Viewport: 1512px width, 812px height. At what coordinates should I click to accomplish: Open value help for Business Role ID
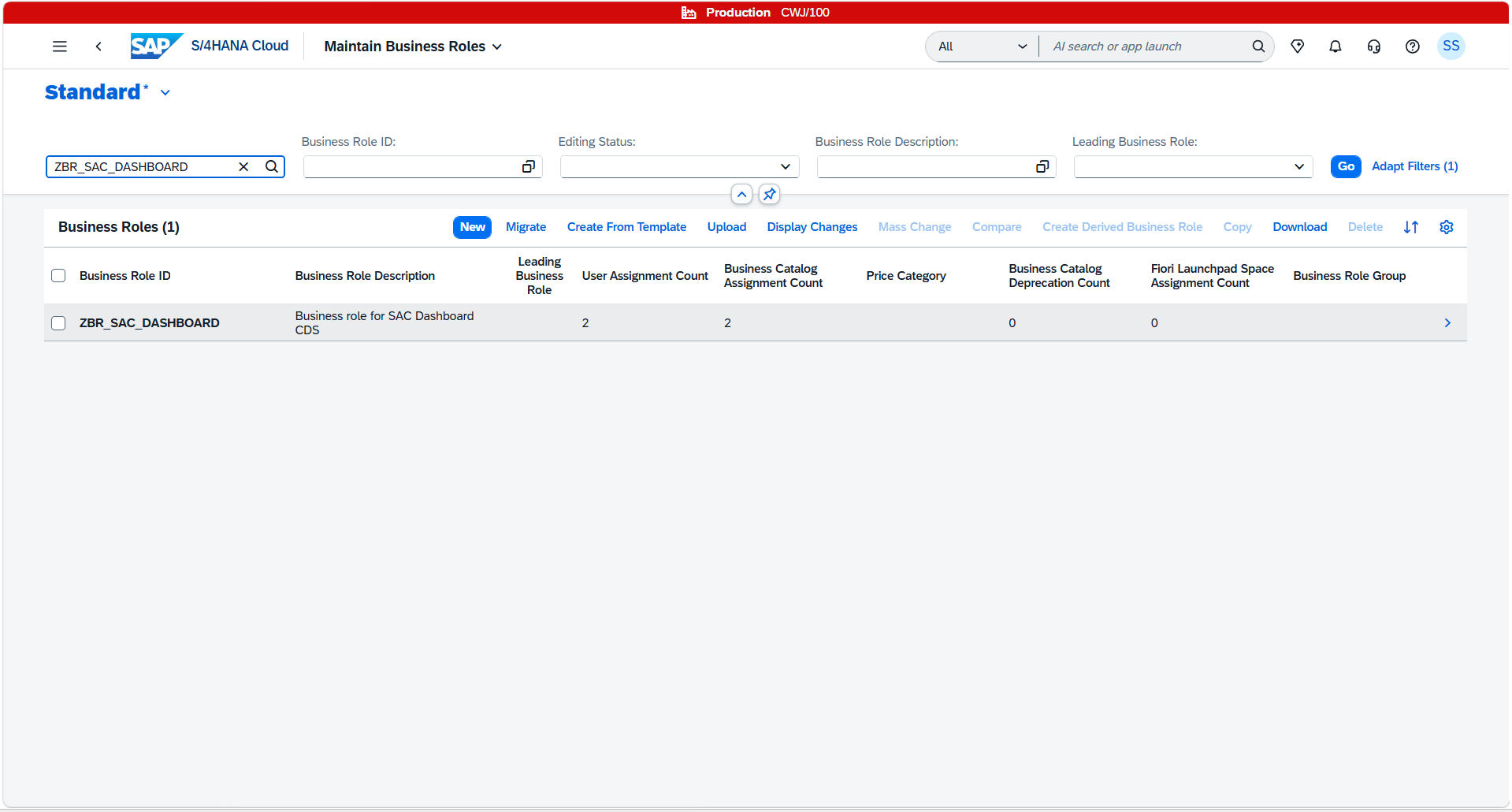529,166
